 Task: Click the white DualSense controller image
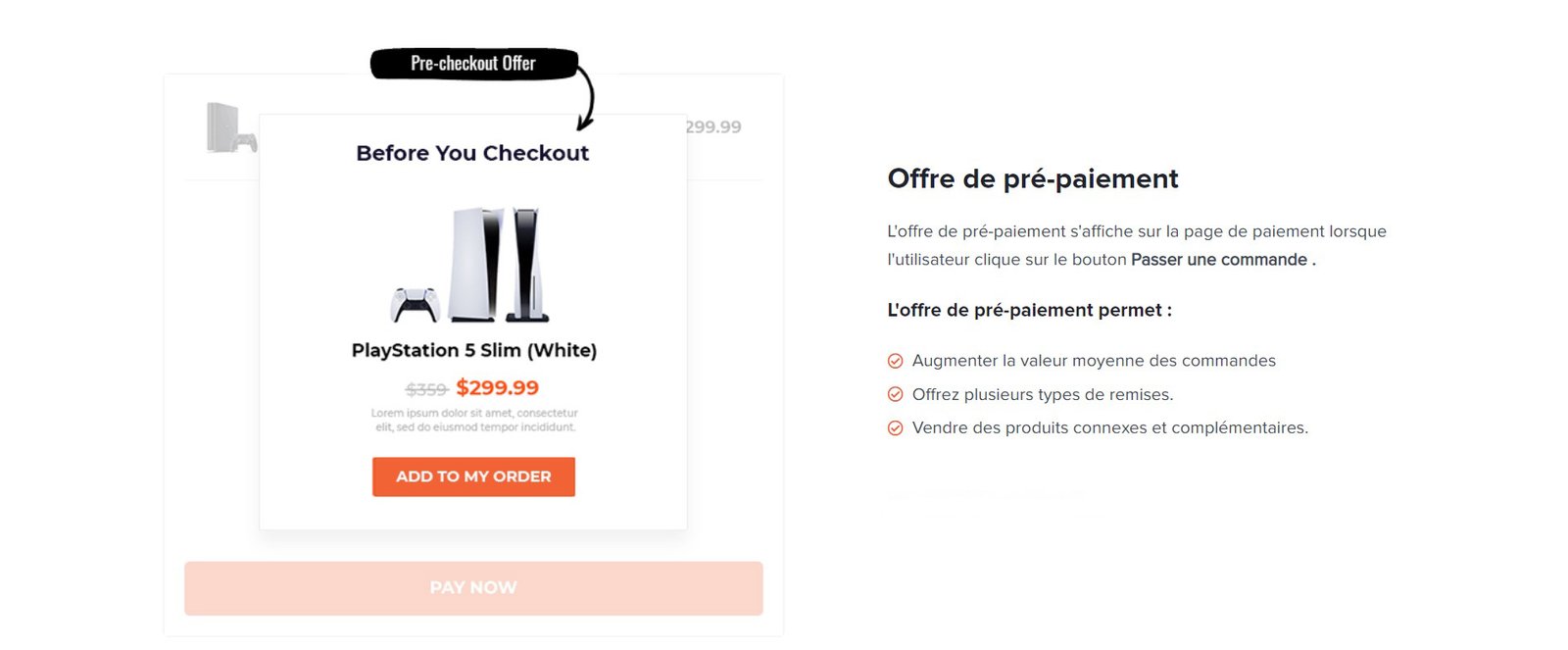coord(415,304)
